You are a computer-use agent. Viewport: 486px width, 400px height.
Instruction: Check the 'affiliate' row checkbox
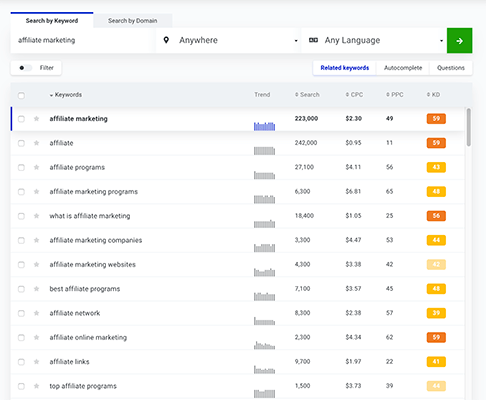pos(21,143)
